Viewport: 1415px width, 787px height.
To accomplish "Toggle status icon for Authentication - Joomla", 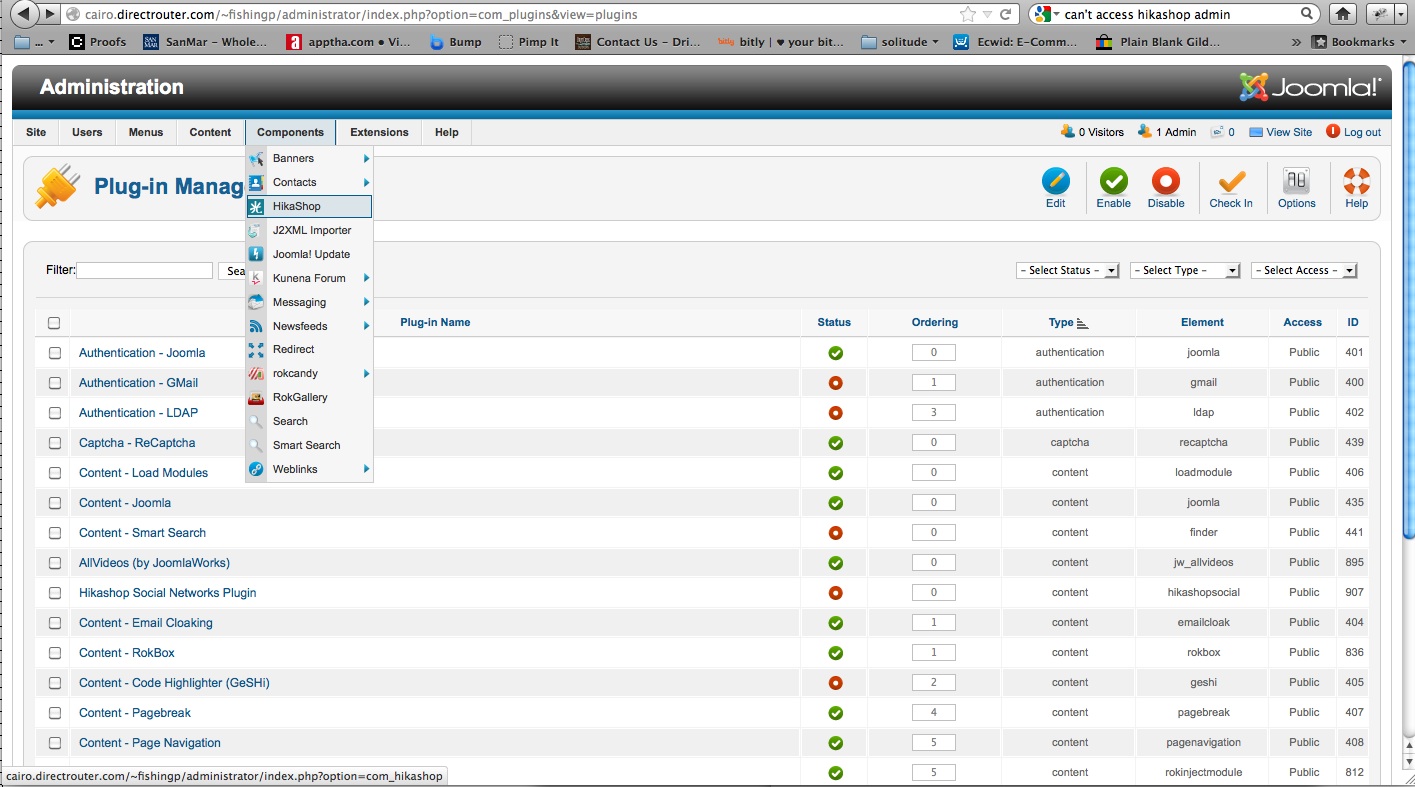I will tap(835, 353).
